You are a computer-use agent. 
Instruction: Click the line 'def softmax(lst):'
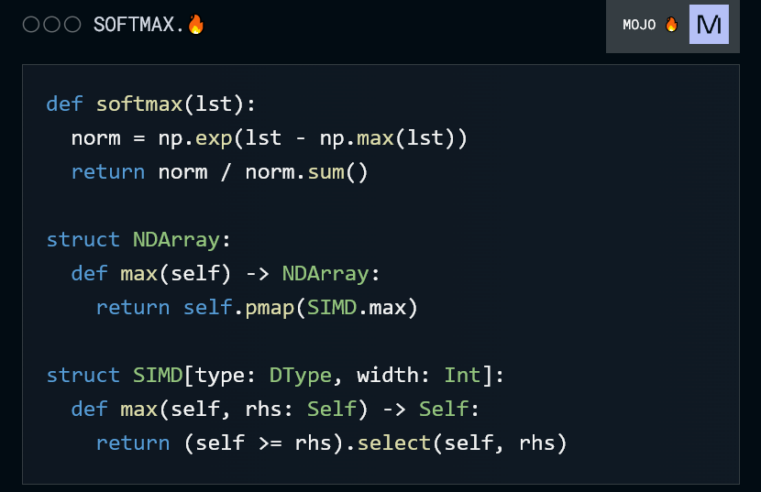(x=150, y=104)
